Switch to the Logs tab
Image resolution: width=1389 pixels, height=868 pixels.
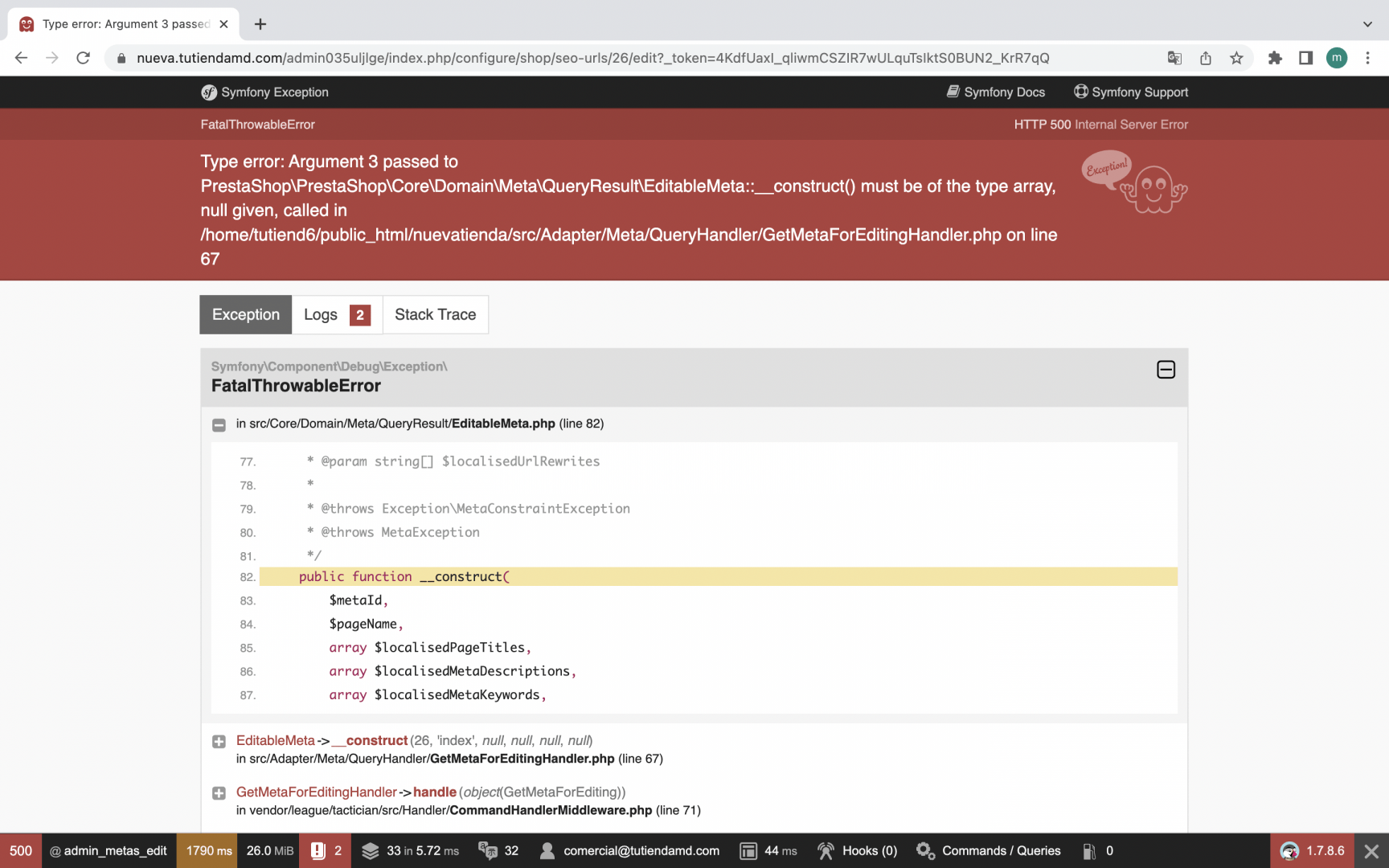click(x=337, y=314)
